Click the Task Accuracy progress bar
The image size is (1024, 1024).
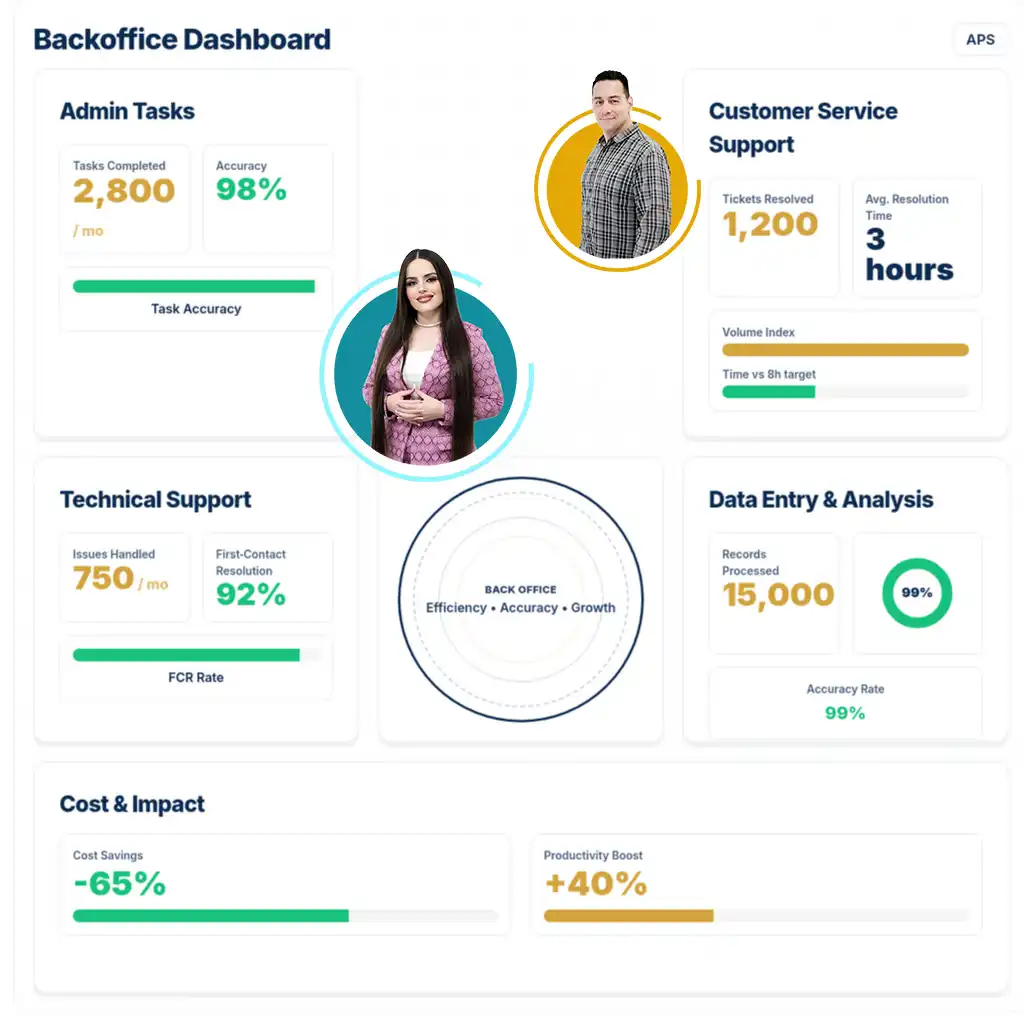(x=194, y=287)
